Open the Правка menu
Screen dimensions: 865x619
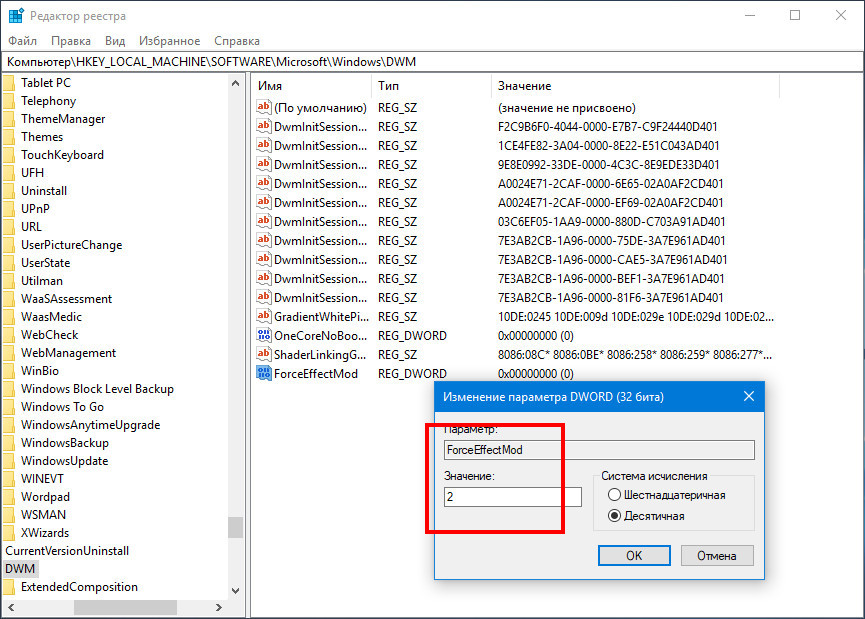(x=71, y=41)
